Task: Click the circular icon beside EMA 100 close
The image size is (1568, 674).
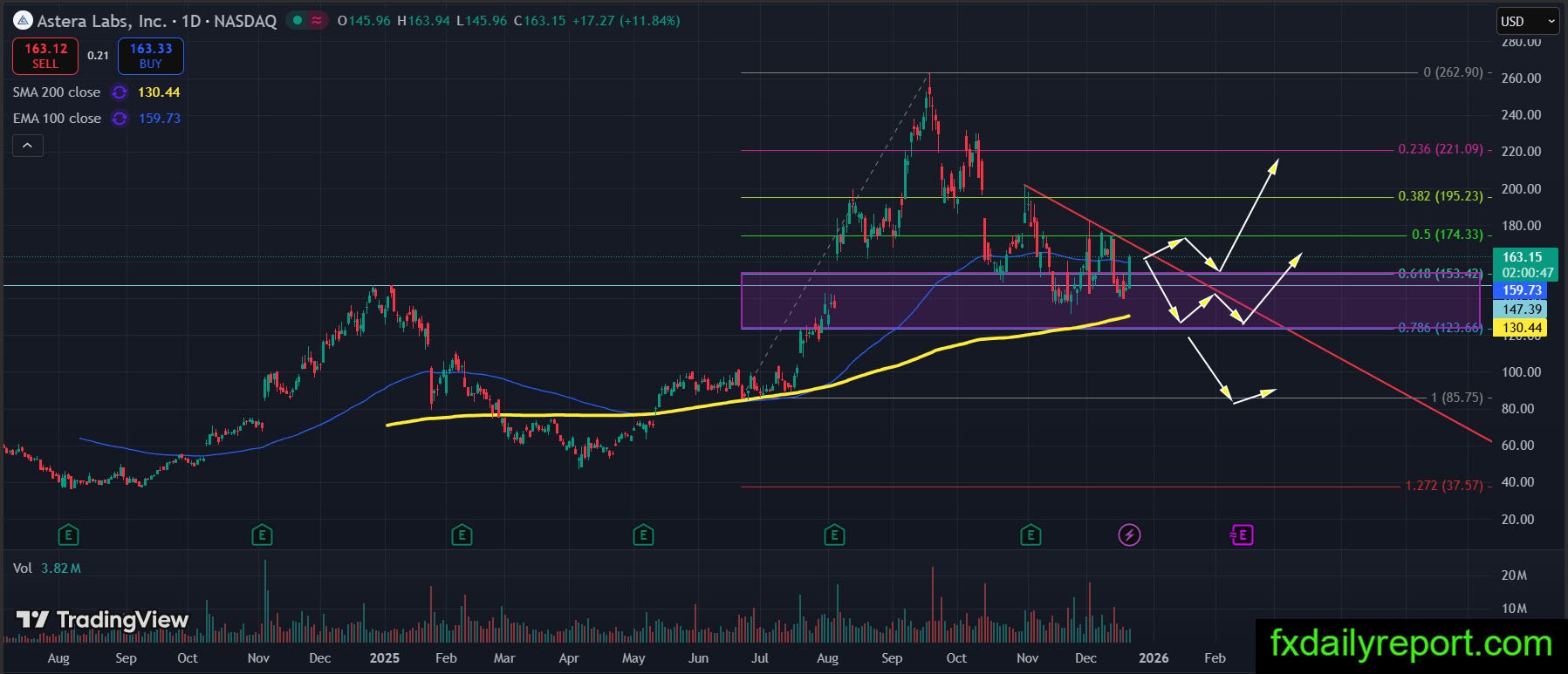Action: 120,119
